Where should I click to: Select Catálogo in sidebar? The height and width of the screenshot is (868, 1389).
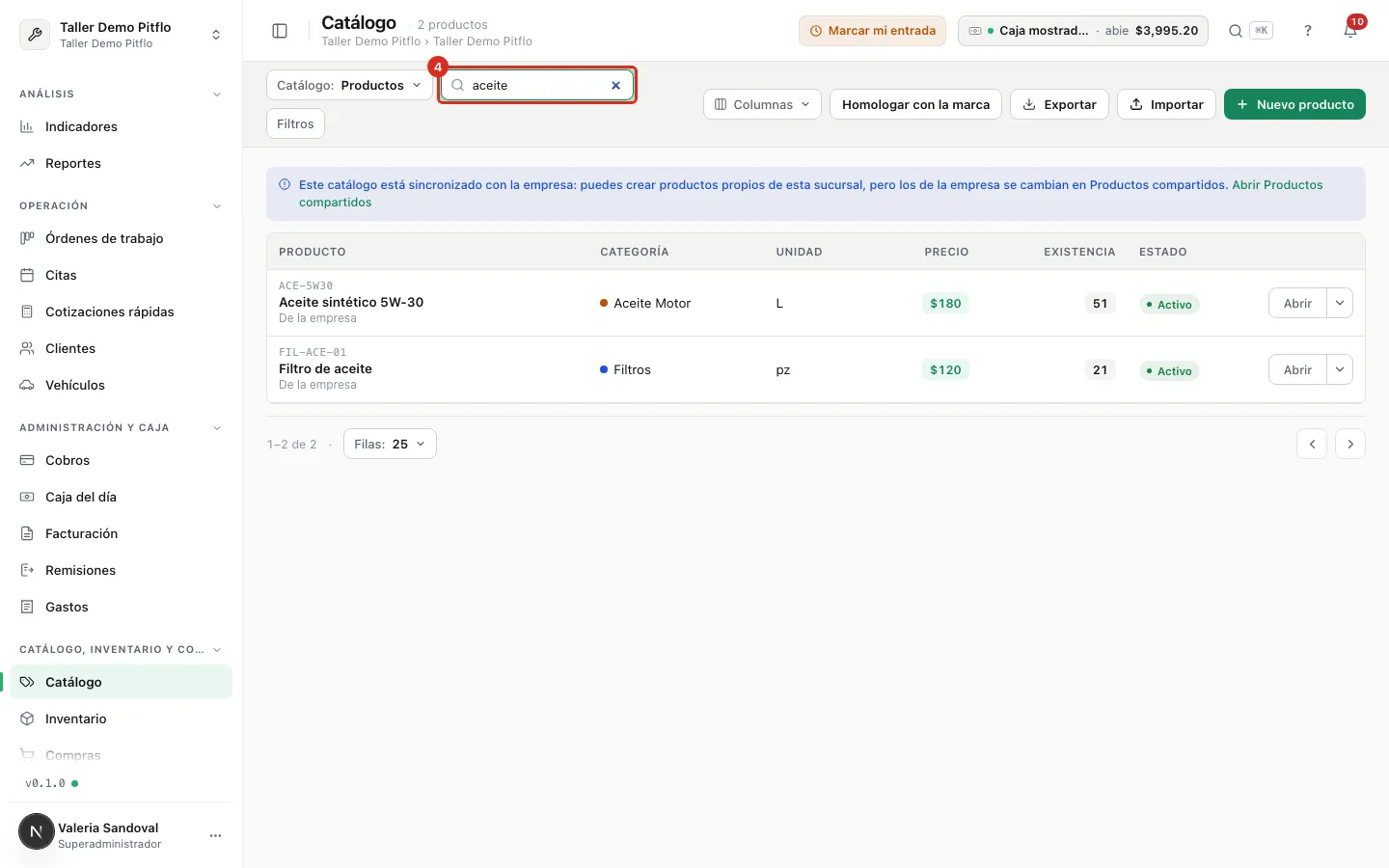[121, 682]
